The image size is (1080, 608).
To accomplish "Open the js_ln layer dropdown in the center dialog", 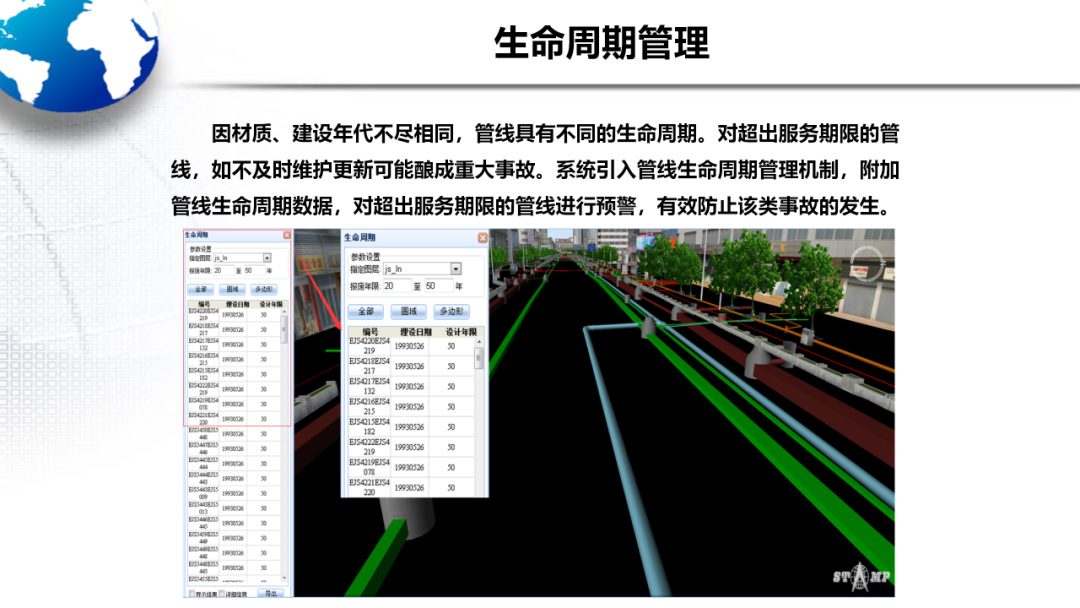I will 456,268.
